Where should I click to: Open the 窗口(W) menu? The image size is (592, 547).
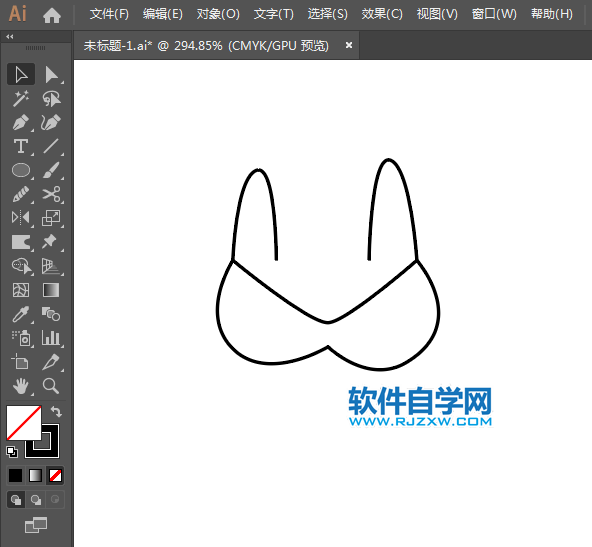[x=494, y=14]
